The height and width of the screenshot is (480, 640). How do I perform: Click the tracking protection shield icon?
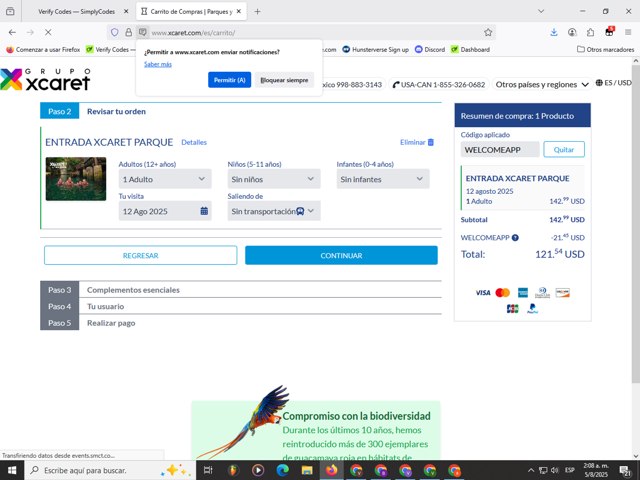coord(115,32)
